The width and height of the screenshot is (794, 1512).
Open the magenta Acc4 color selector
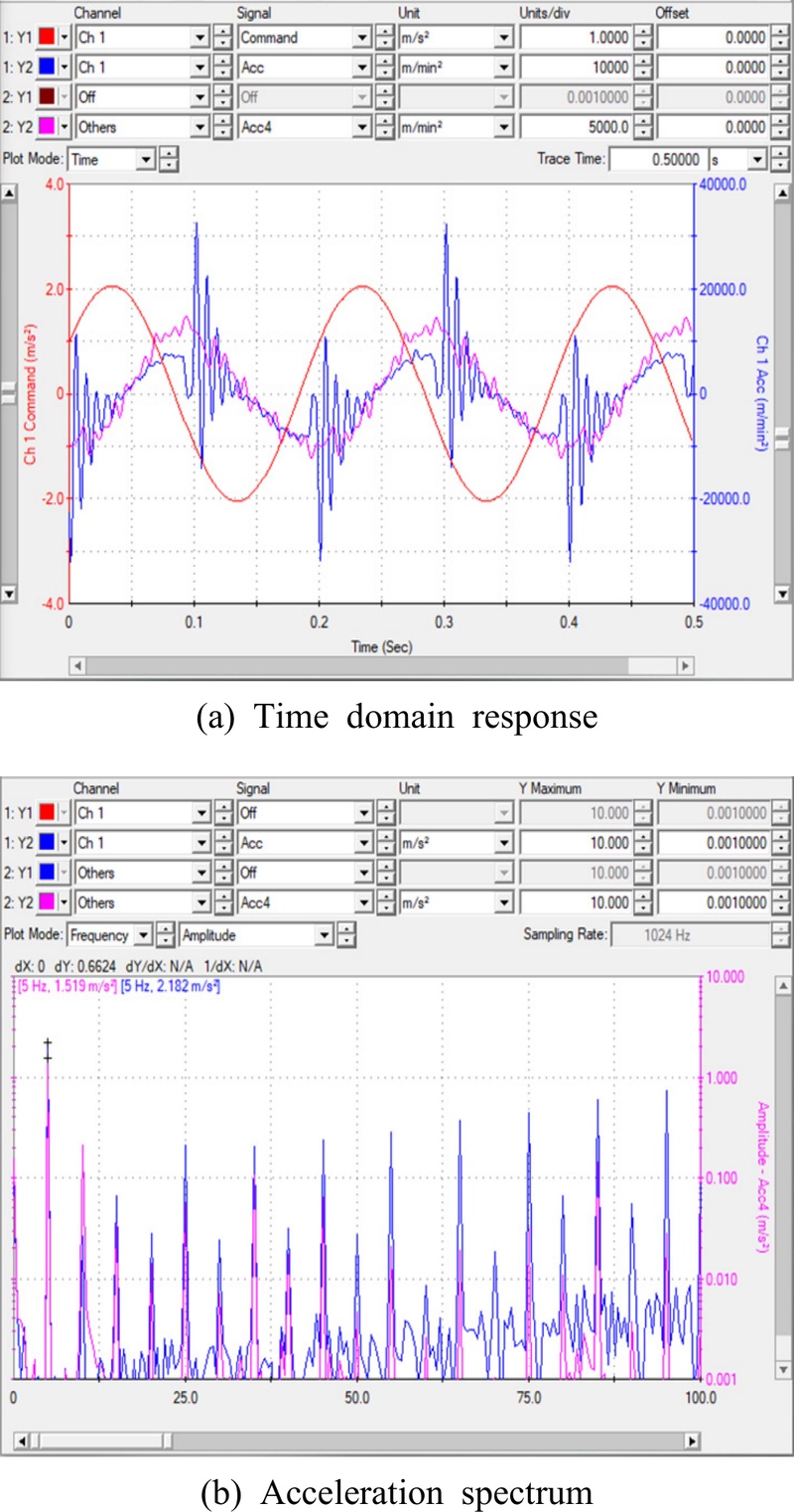46,127
